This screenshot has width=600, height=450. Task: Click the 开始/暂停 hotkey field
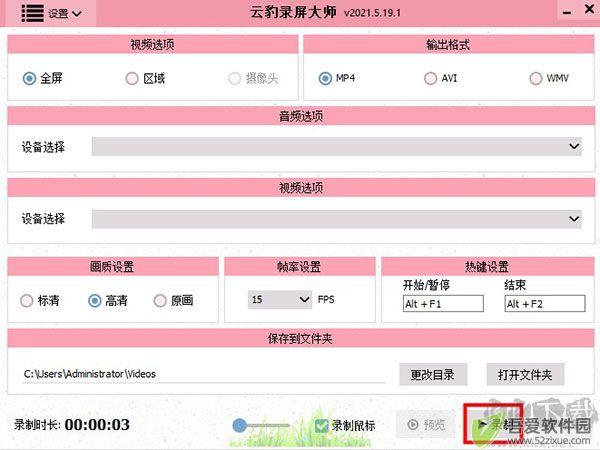tap(443, 304)
